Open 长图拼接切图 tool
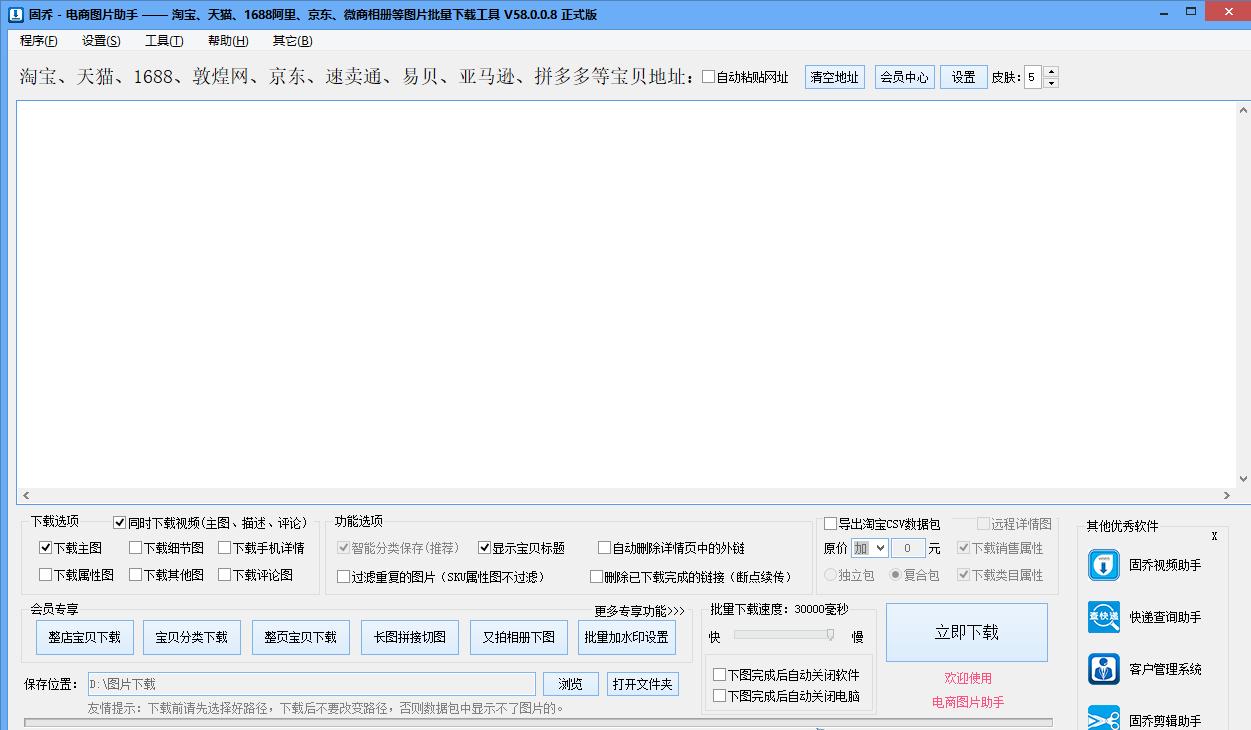The width and height of the screenshot is (1251, 730). click(409, 636)
